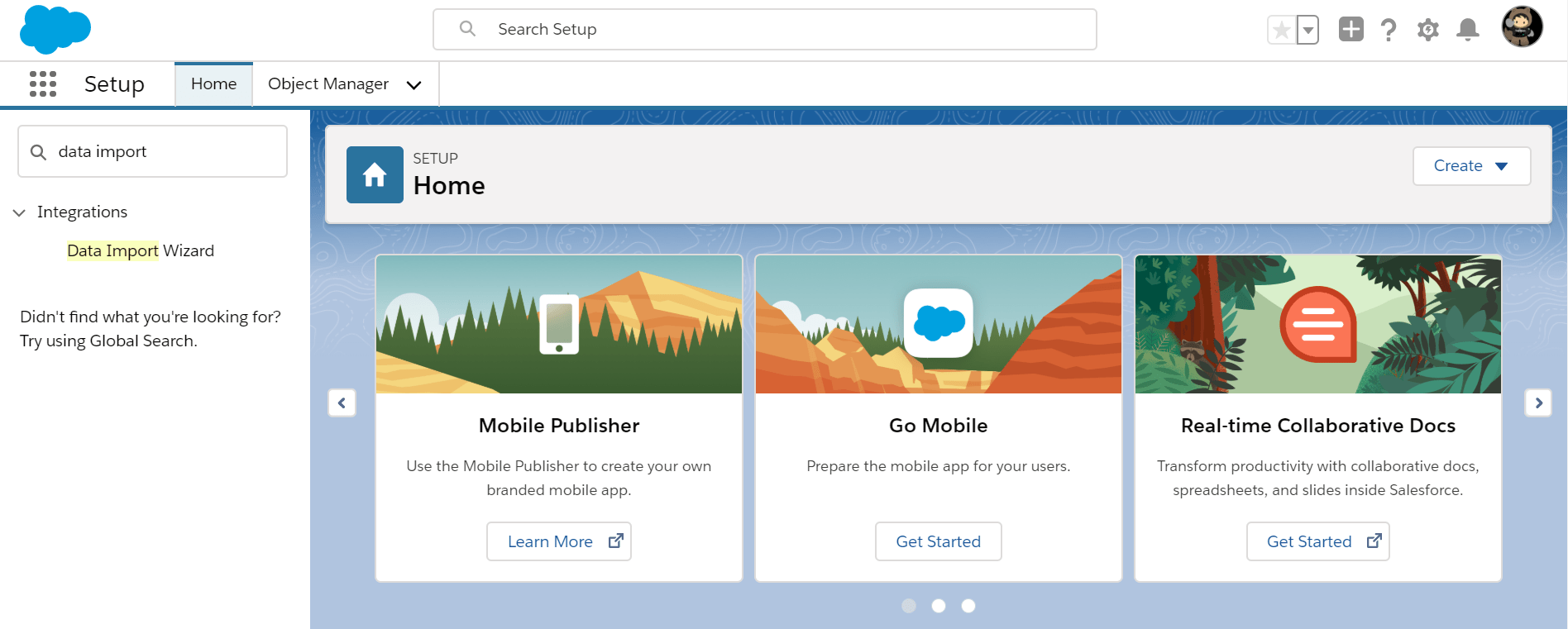Click the Real-time Collaborative Docs card image
Screen dimensions: 1568x629
[x=1318, y=324]
